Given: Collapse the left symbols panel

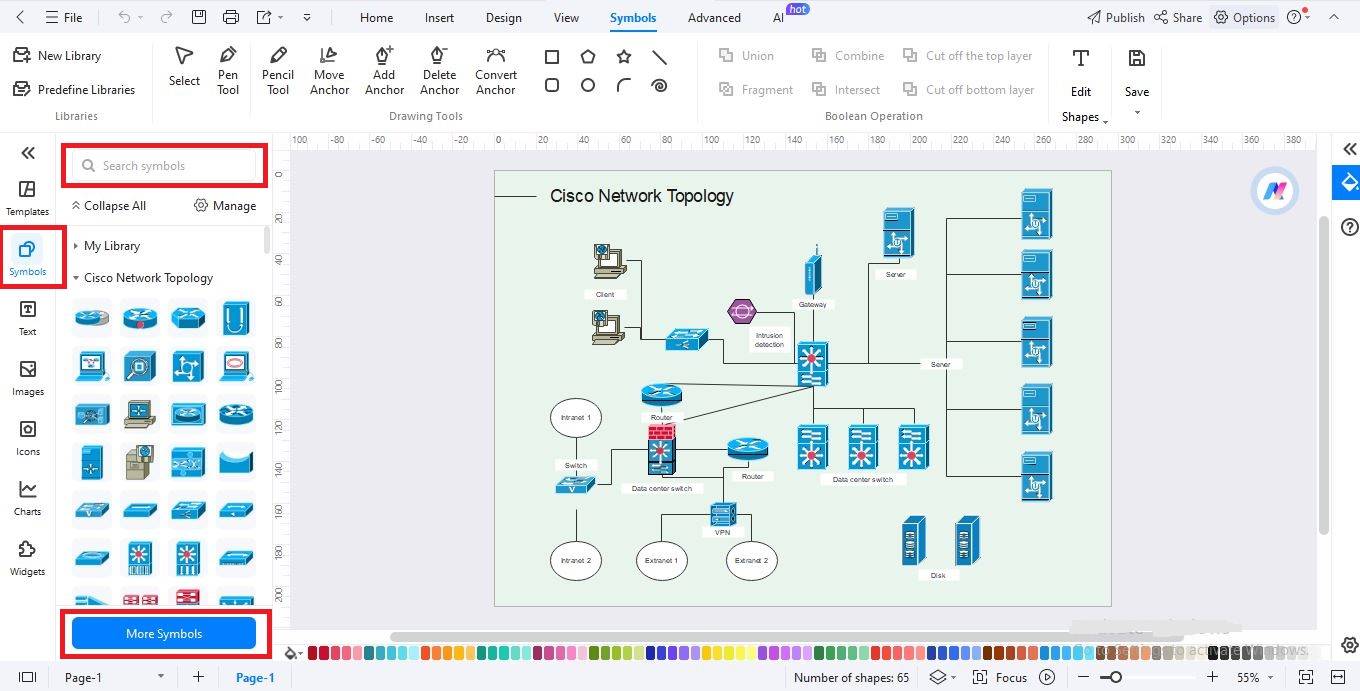Looking at the screenshot, I should coord(28,153).
